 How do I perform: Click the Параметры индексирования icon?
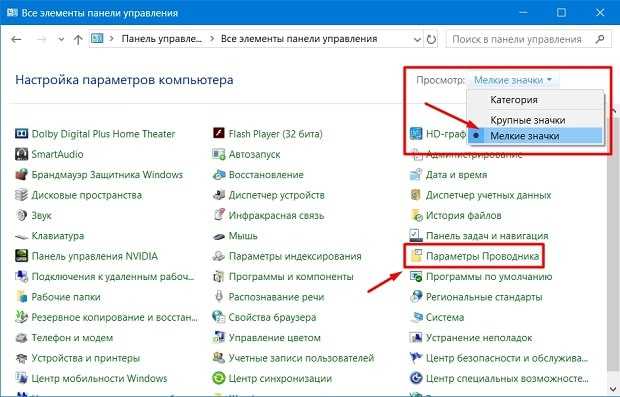[x=219, y=256]
